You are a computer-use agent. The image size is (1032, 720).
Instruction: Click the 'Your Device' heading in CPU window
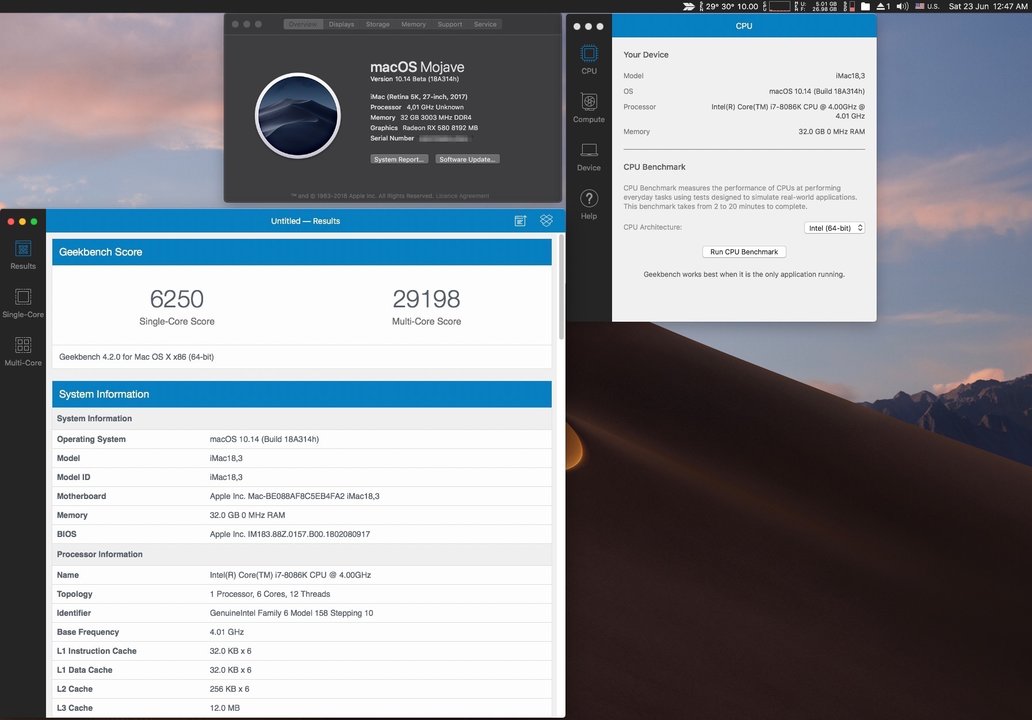646,55
